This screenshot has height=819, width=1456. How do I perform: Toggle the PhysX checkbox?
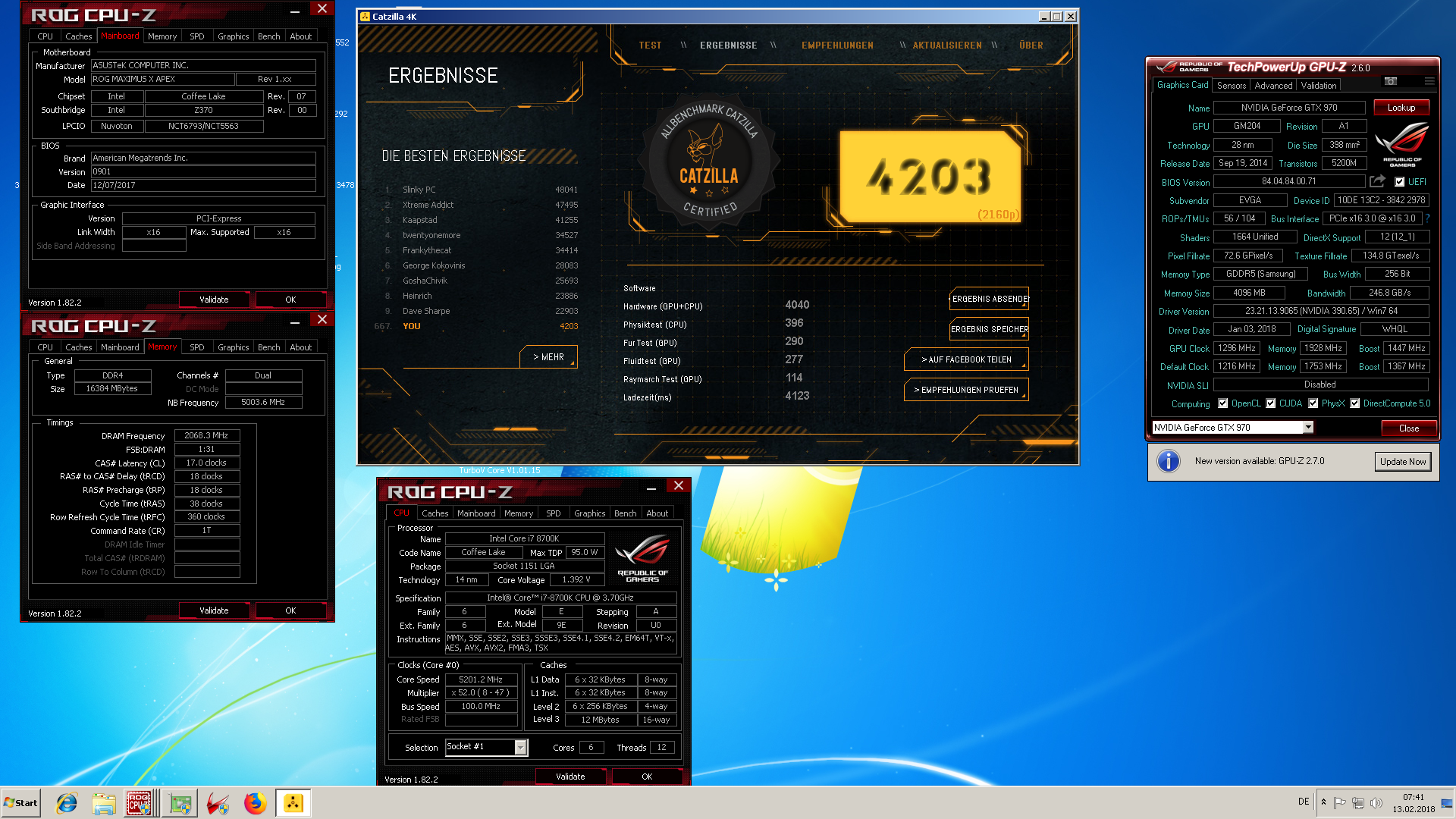click(1313, 403)
